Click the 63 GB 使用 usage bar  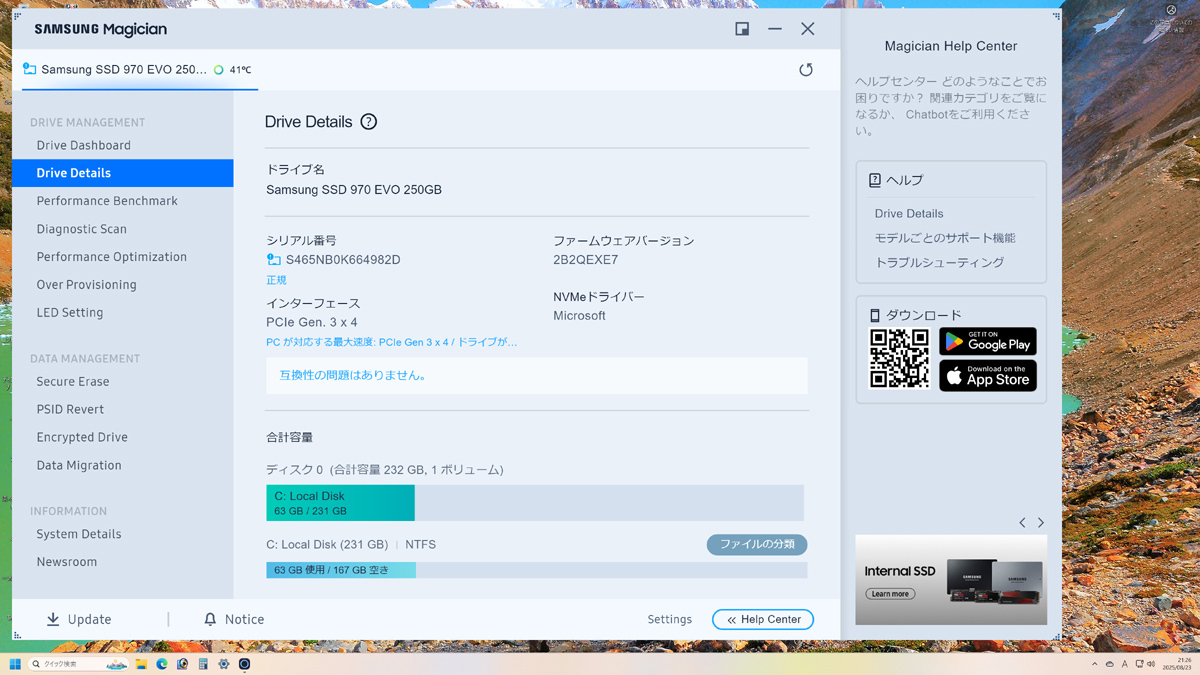pyautogui.click(x=341, y=570)
